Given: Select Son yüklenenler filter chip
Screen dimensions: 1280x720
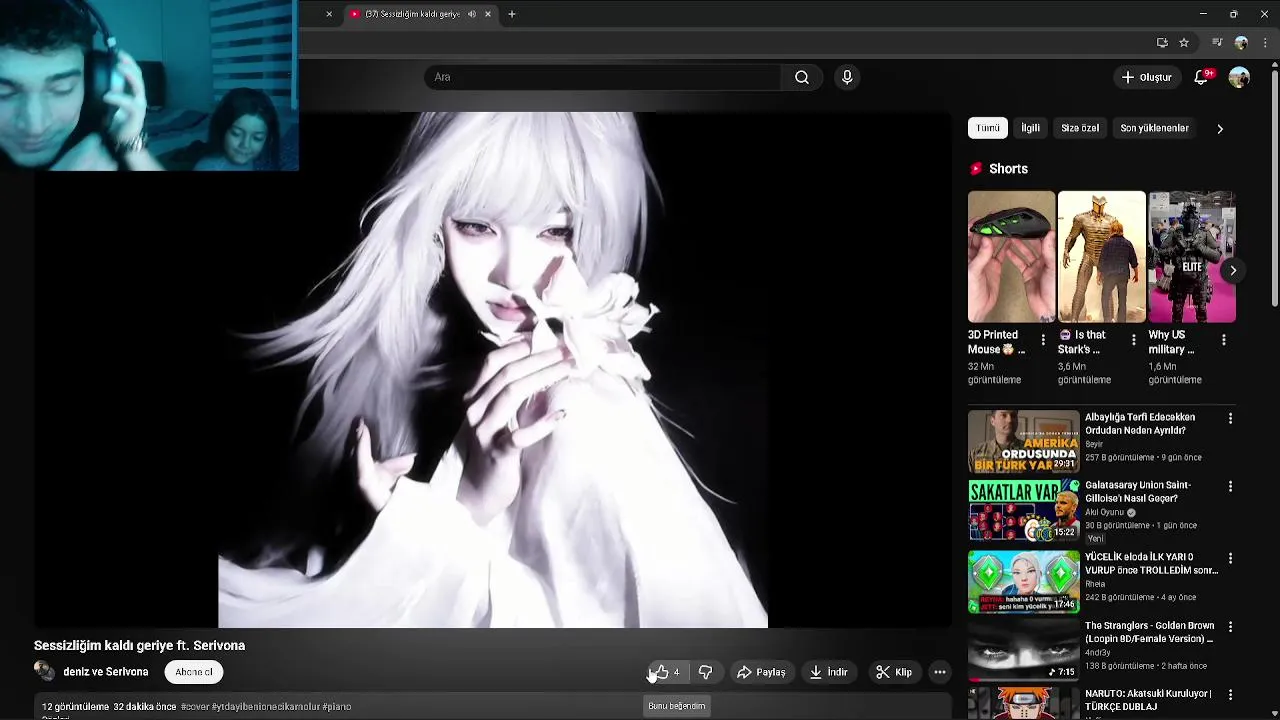Looking at the screenshot, I should 1154,128.
